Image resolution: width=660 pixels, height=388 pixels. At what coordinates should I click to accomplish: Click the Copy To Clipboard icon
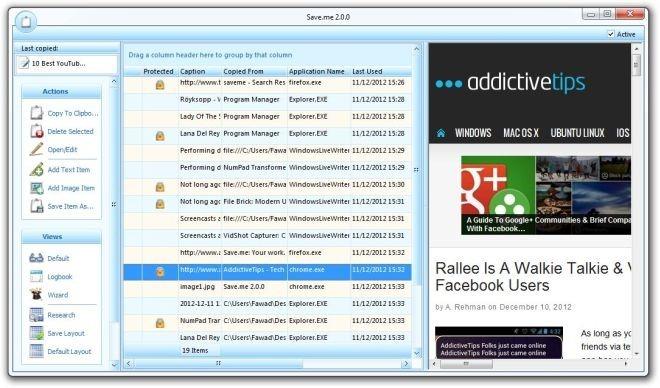tap(37, 113)
